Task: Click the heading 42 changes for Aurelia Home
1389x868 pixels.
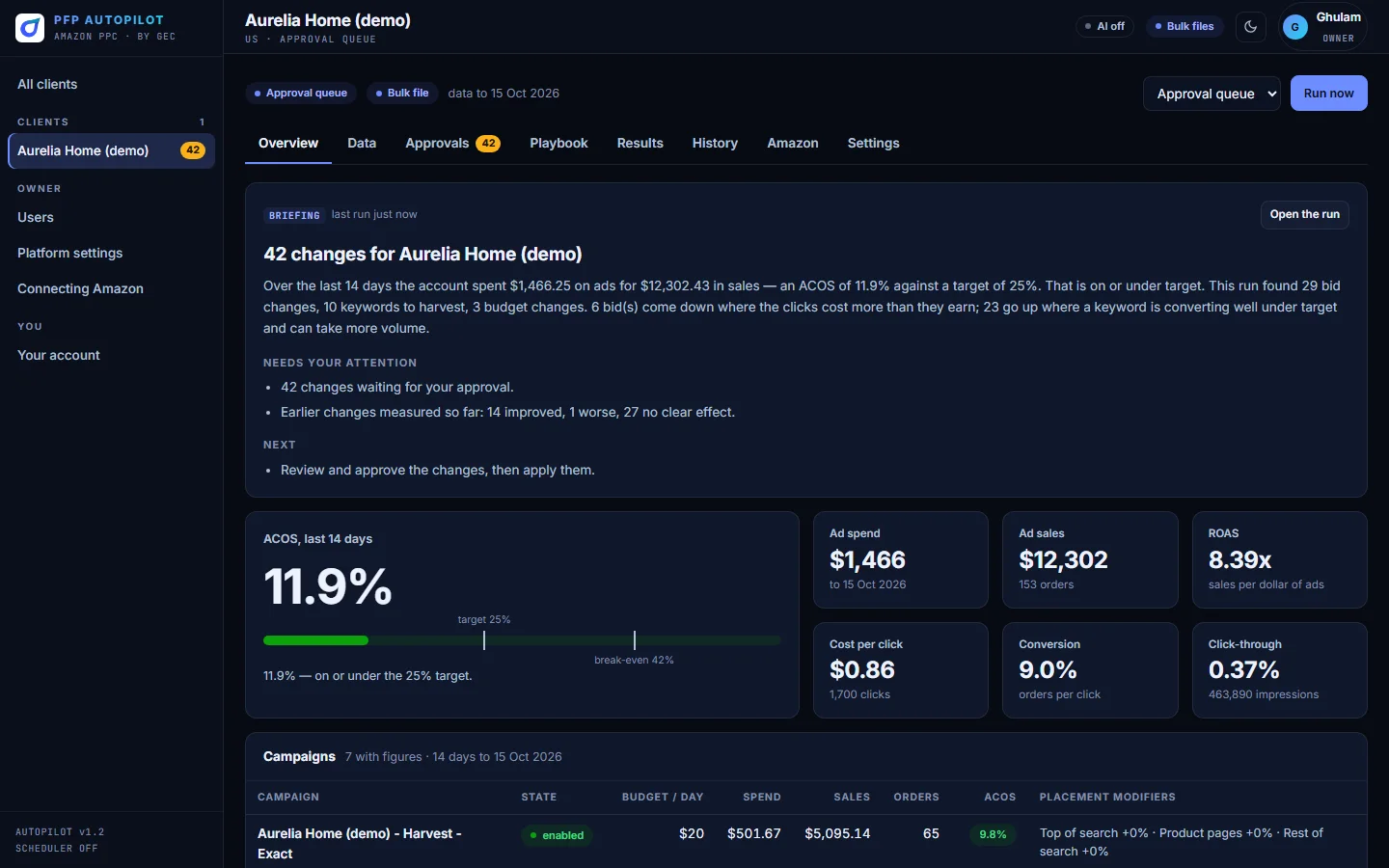Action: pyautogui.click(x=422, y=254)
